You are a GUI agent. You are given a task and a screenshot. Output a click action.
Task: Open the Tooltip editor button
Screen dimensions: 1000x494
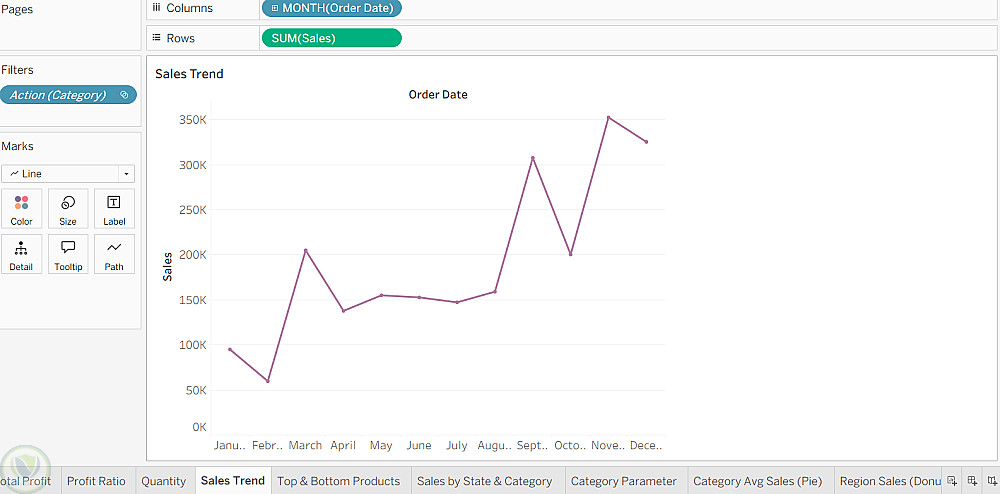[x=68, y=254]
